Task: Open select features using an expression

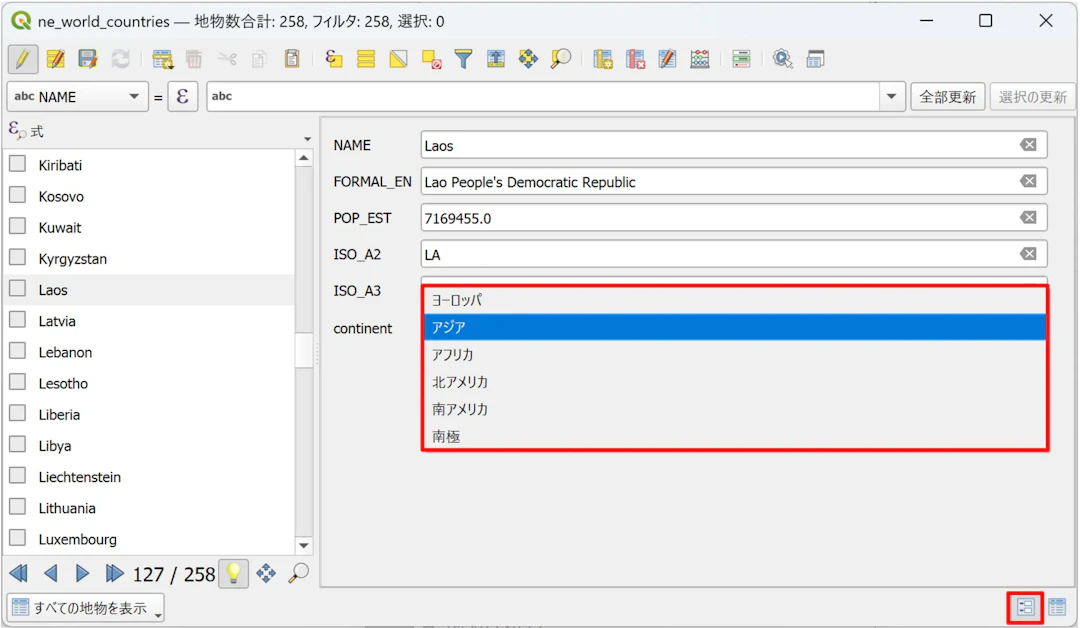Action: coord(334,59)
